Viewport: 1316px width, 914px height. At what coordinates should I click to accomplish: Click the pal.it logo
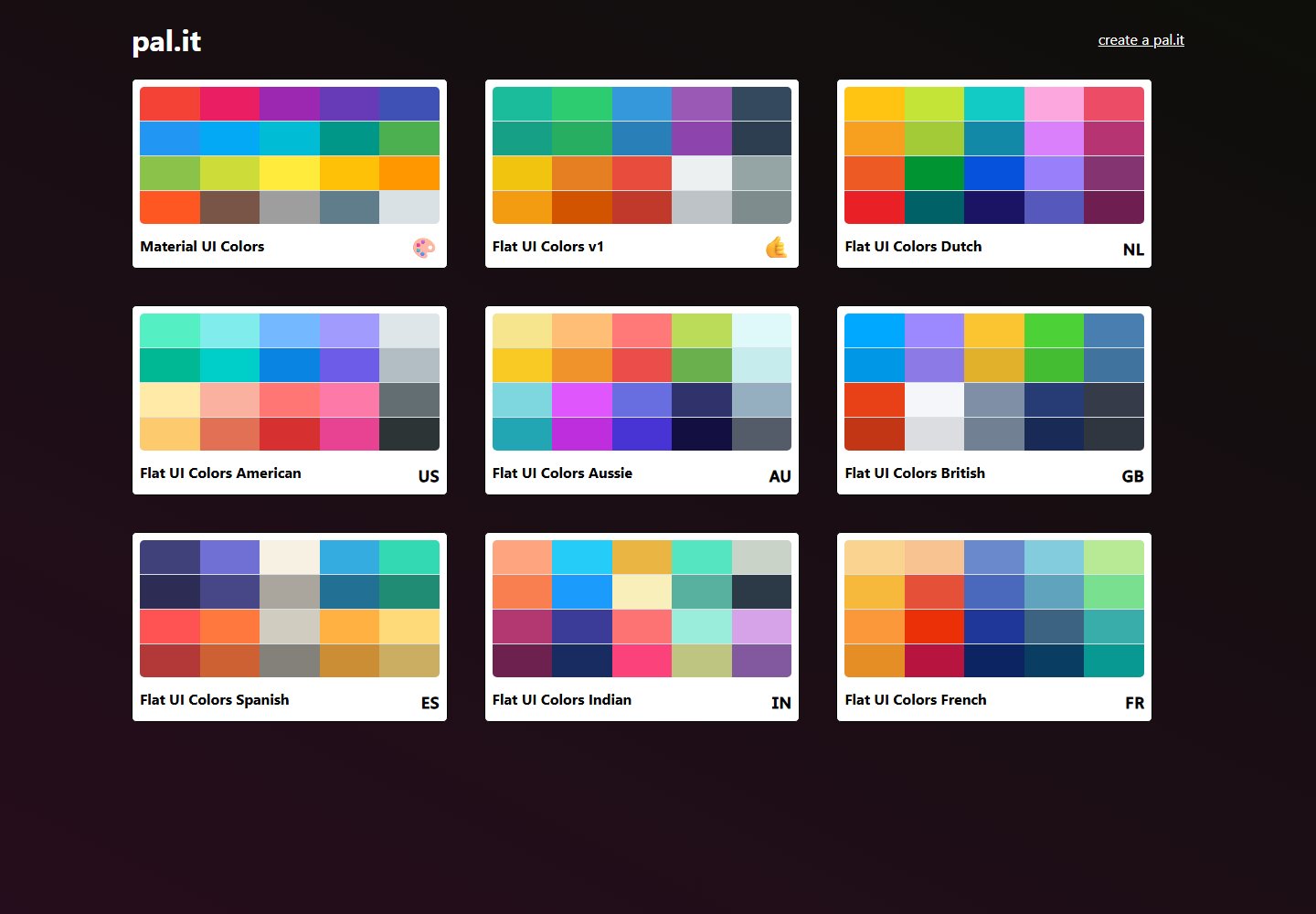(166, 41)
